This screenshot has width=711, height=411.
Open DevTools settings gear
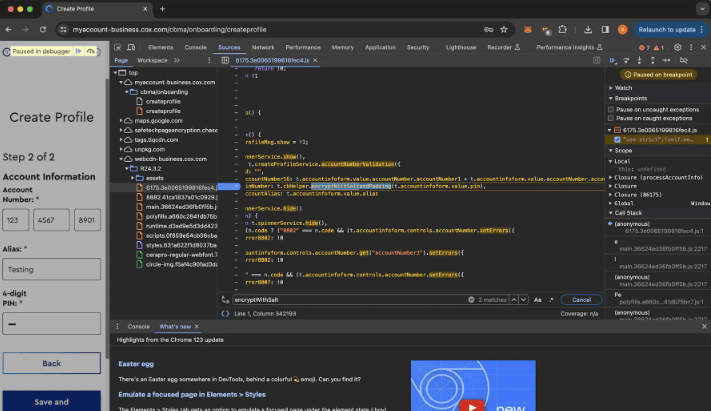679,47
